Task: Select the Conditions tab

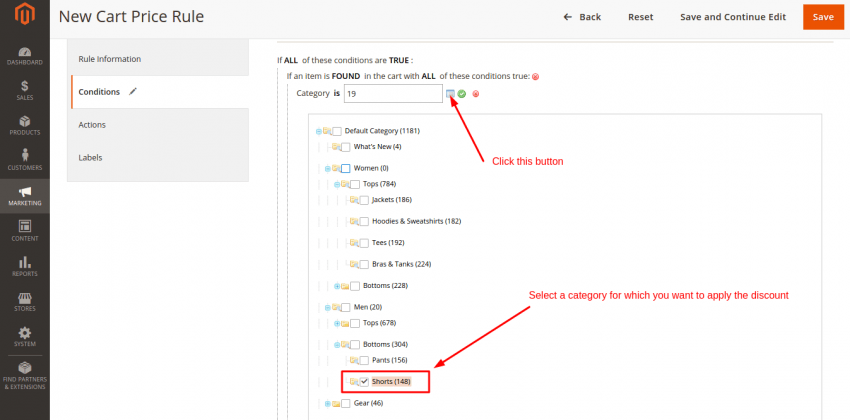Action: click(160, 92)
